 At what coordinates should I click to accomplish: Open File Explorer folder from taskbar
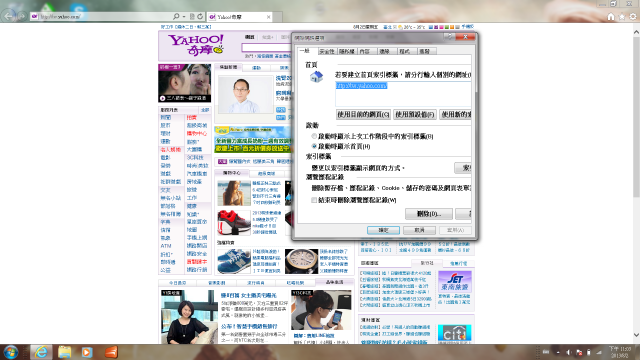coord(64,352)
